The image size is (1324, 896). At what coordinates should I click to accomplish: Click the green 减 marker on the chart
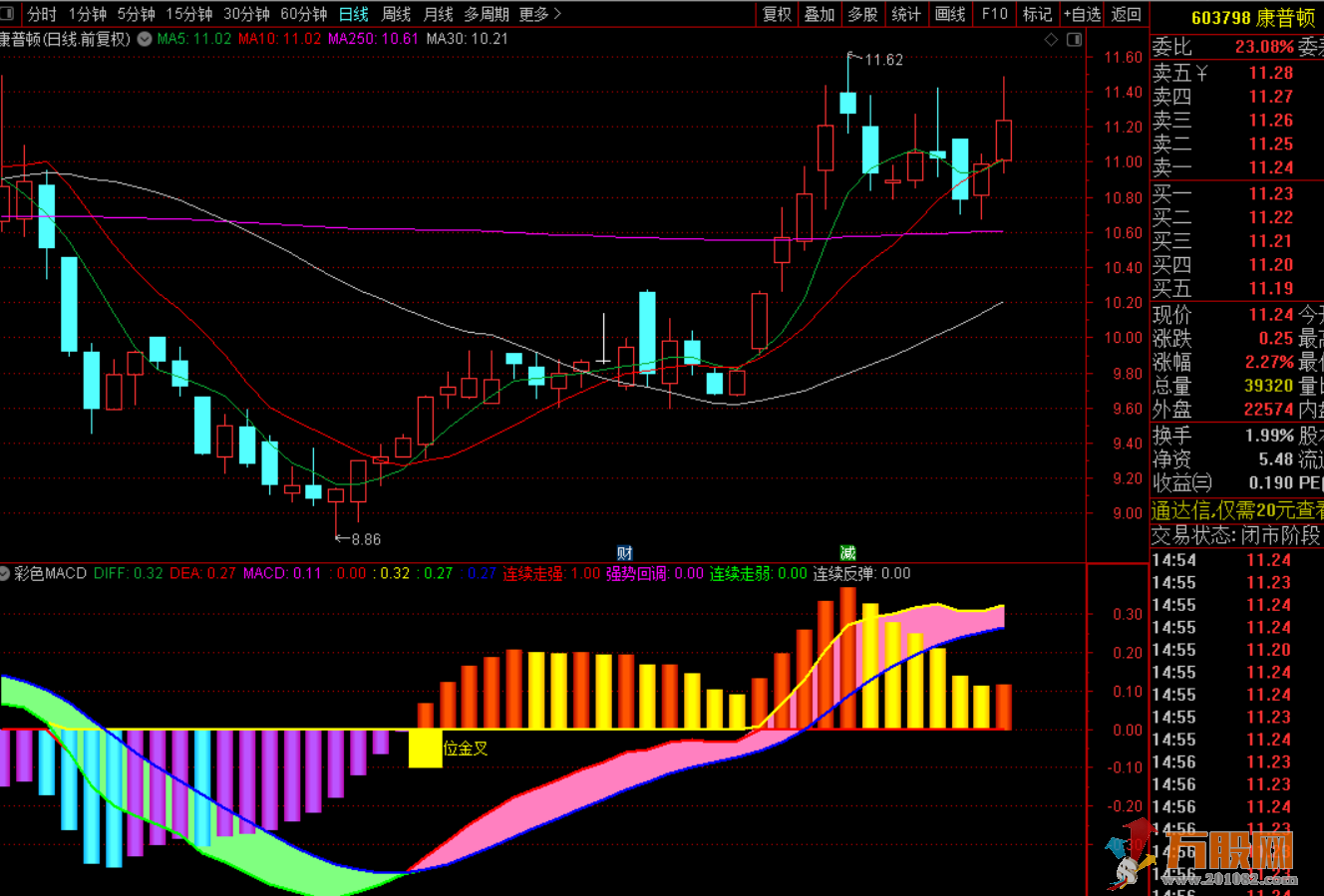coord(847,553)
